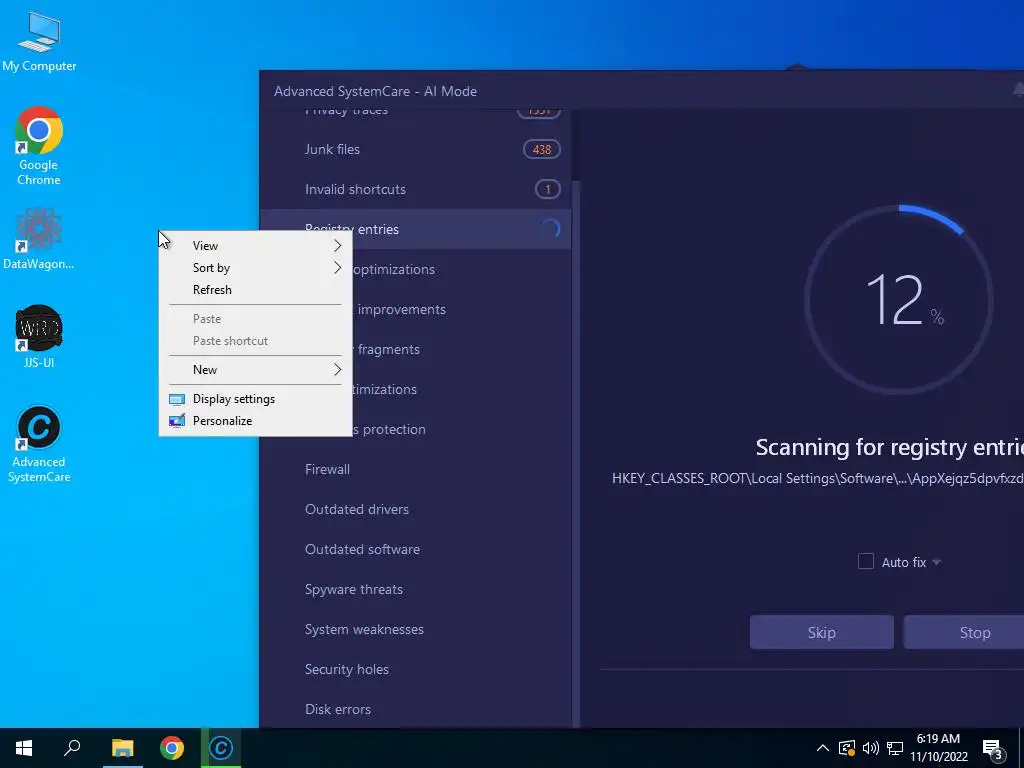The height and width of the screenshot is (768, 1024).
Task: Click the invalid shortcuts count badge
Action: coord(547,189)
